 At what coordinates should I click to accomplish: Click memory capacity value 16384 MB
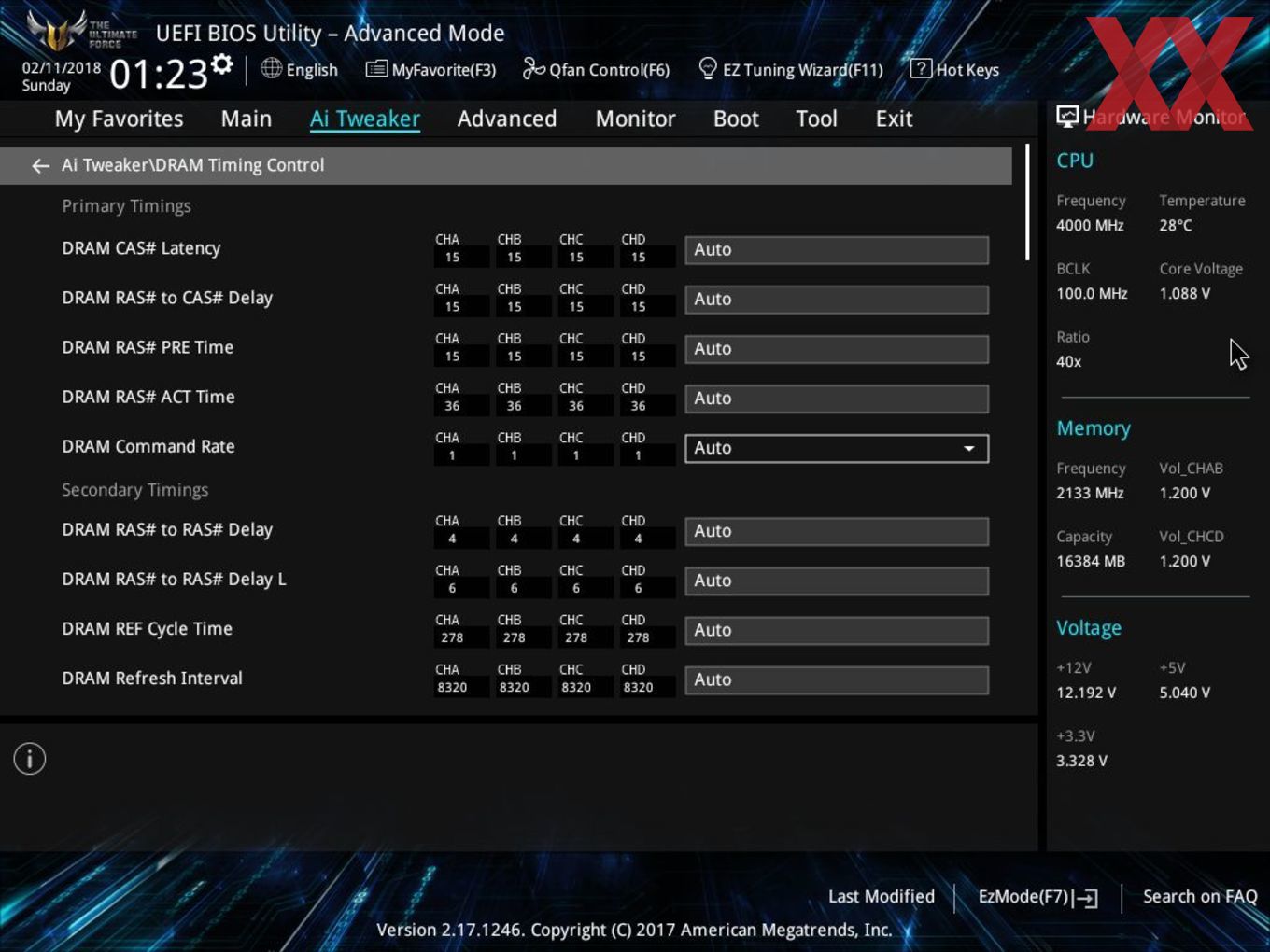click(1091, 561)
